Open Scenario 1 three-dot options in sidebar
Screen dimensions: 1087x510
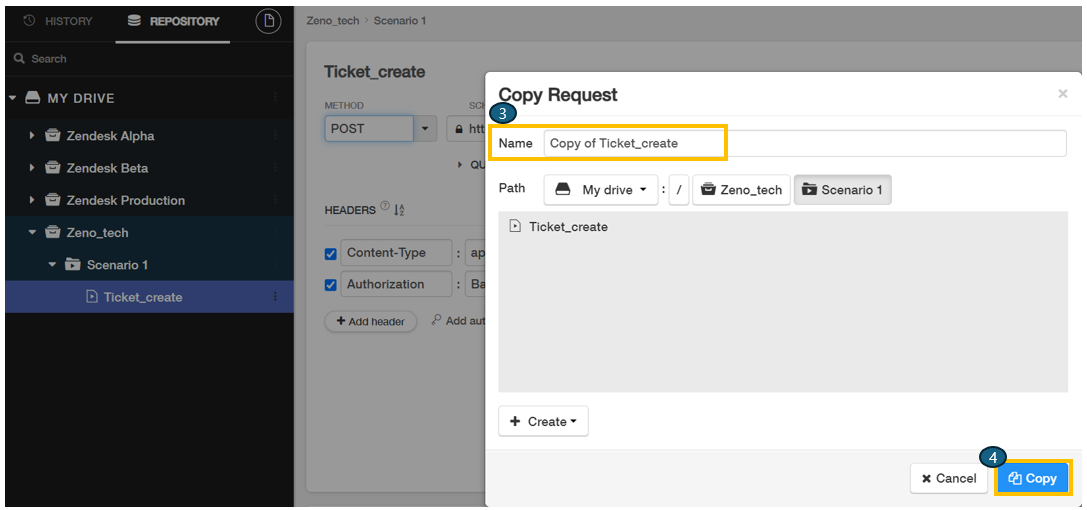pos(275,265)
